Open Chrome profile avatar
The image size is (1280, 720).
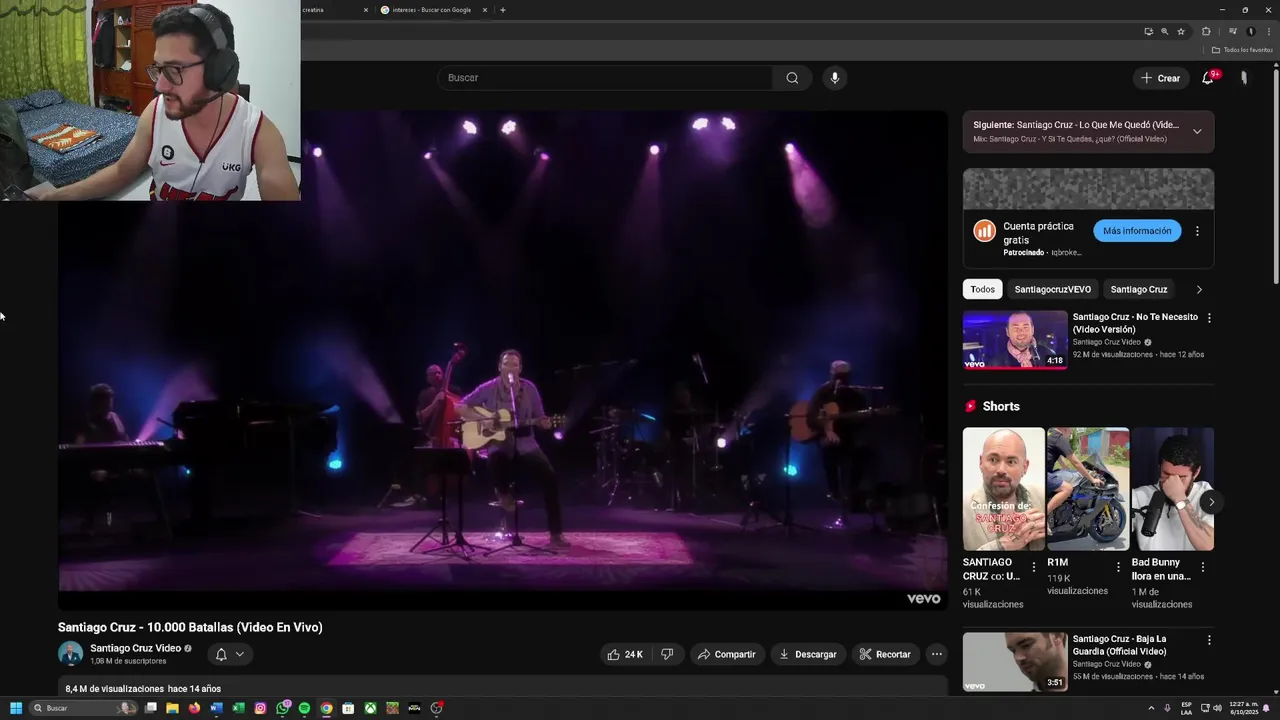coord(1250,31)
